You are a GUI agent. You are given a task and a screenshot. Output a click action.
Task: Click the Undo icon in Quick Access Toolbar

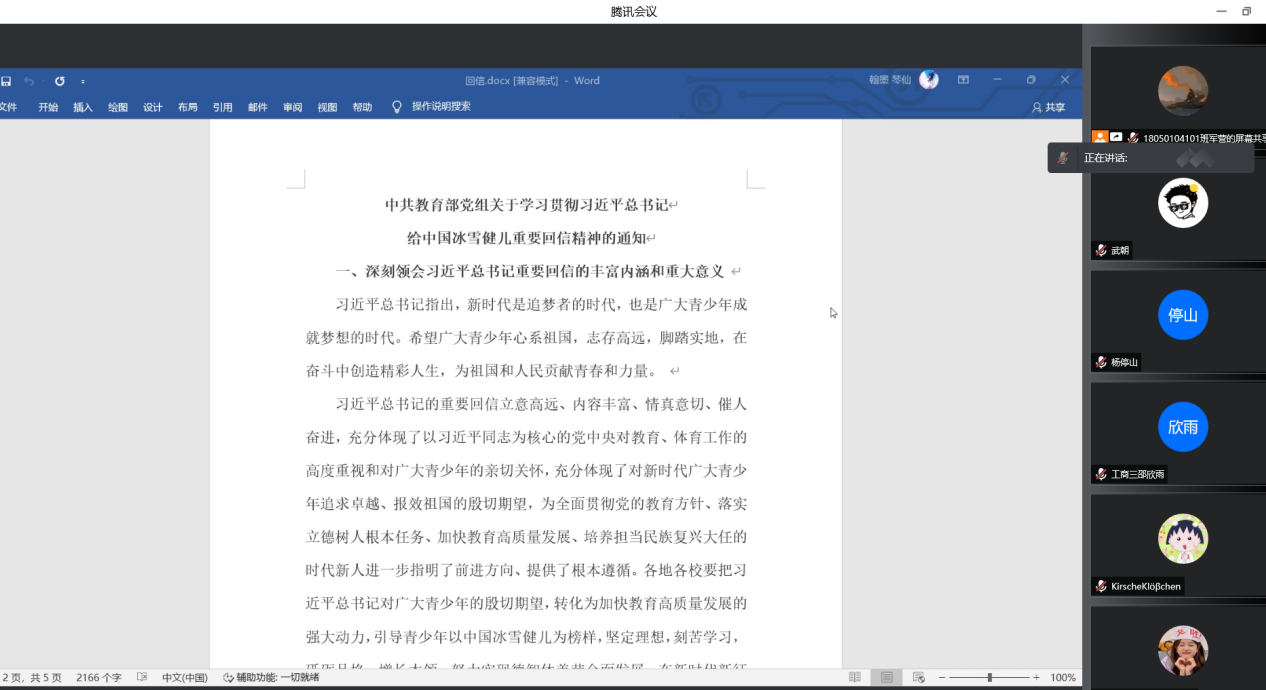[x=29, y=80]
